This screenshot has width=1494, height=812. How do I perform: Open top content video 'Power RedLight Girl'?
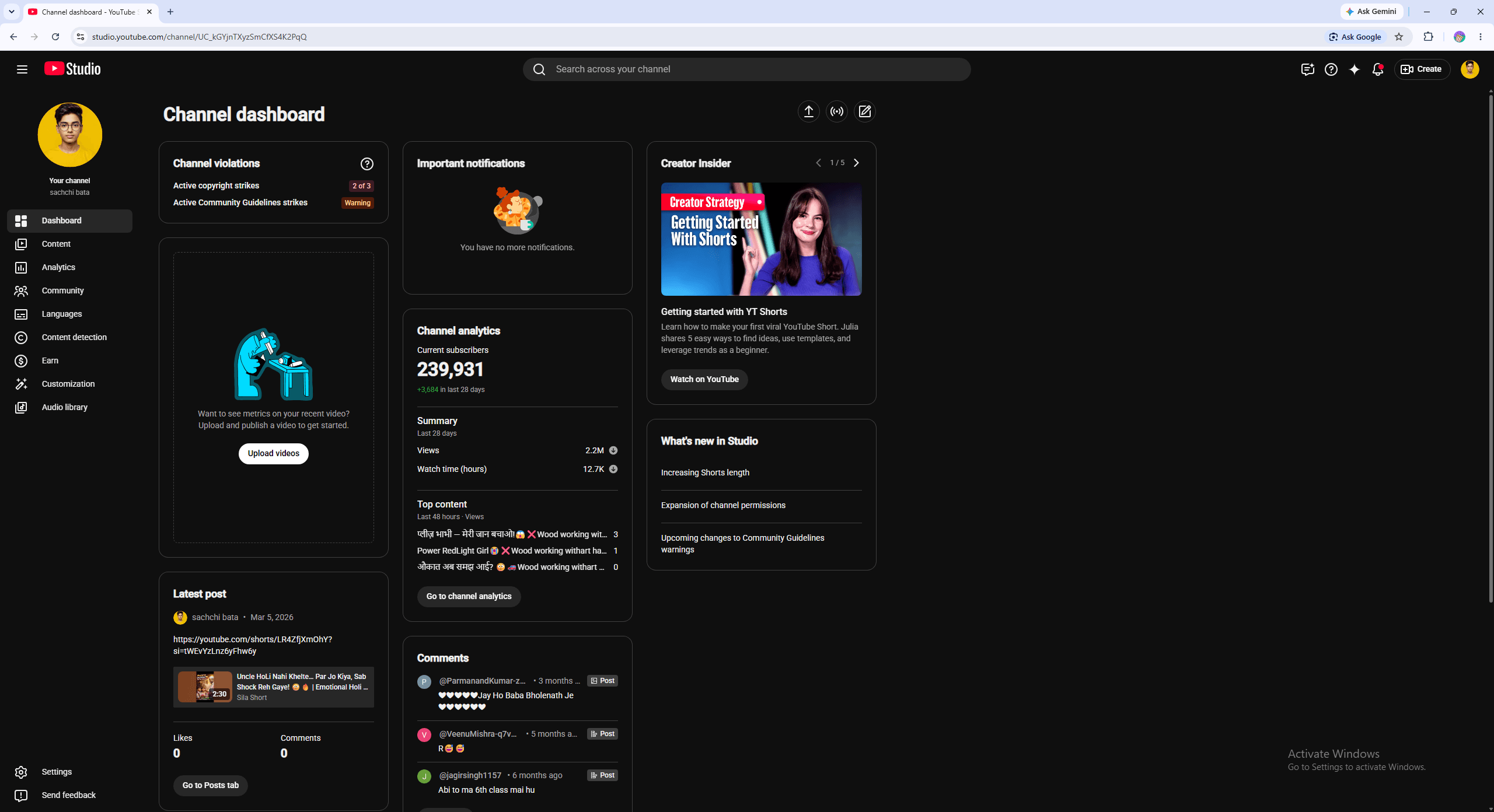tap(512, 551)
